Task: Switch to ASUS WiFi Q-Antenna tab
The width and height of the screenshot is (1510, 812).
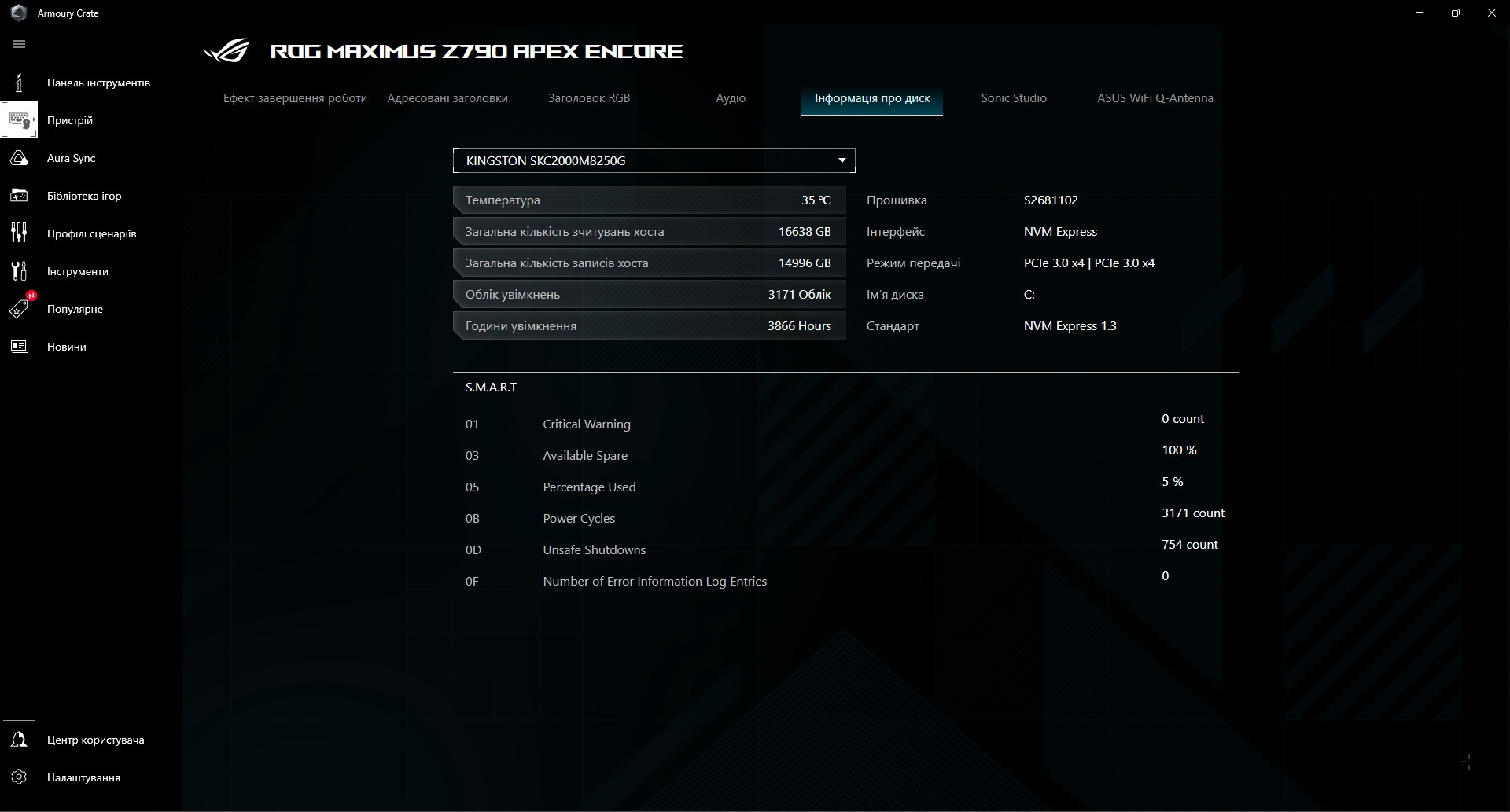Action: pyautogui.click(x=1155, y=97)
